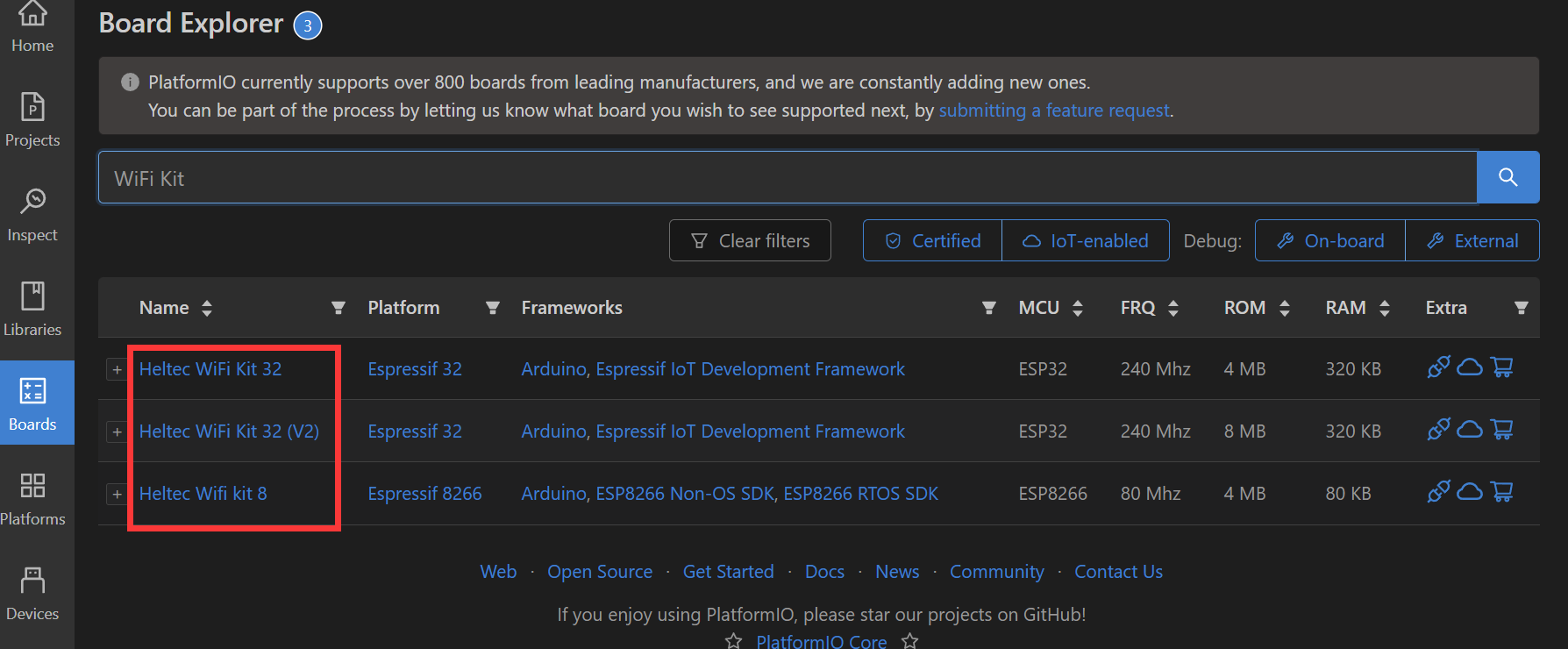Sort boards by RAM column
The height and width of the screenshot is (649, 1568).
click(x=1385, y=308)
